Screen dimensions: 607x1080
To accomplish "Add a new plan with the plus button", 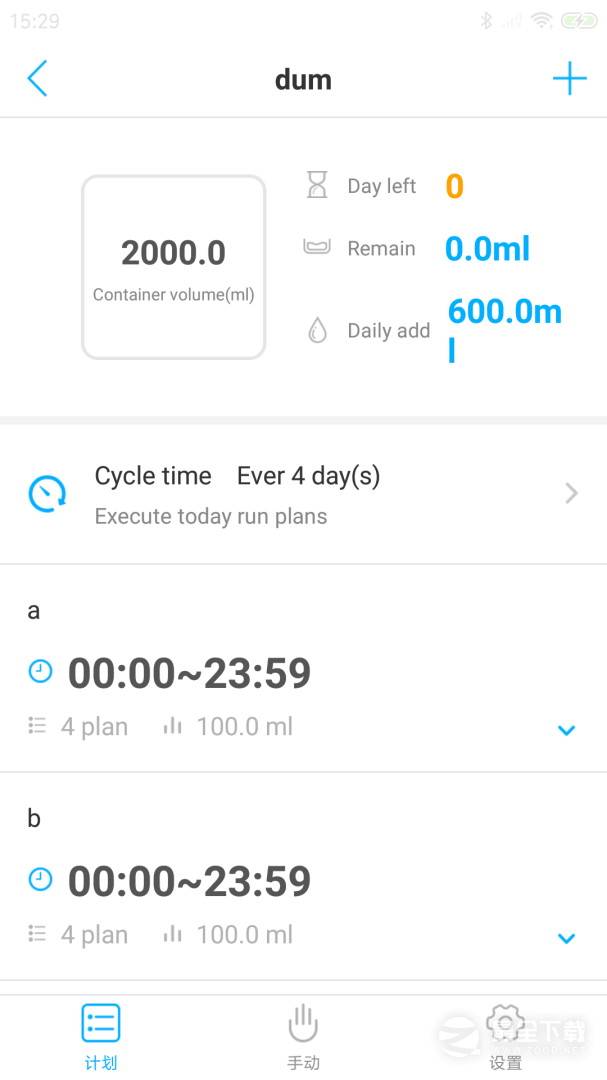I will [569, 78].
